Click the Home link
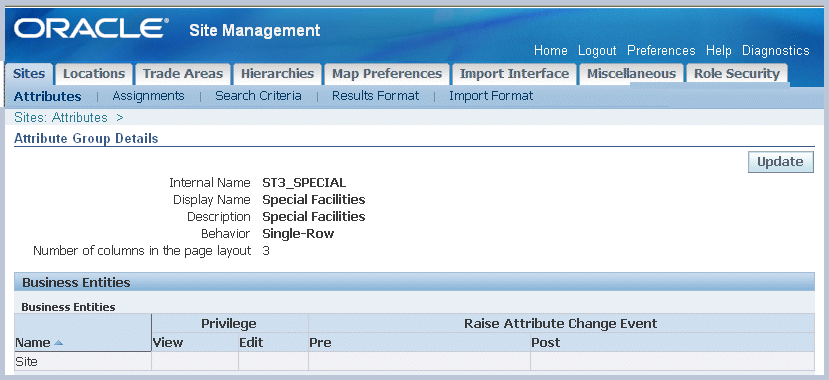Screen dimensions: 829x380 [x=550, y=51]
